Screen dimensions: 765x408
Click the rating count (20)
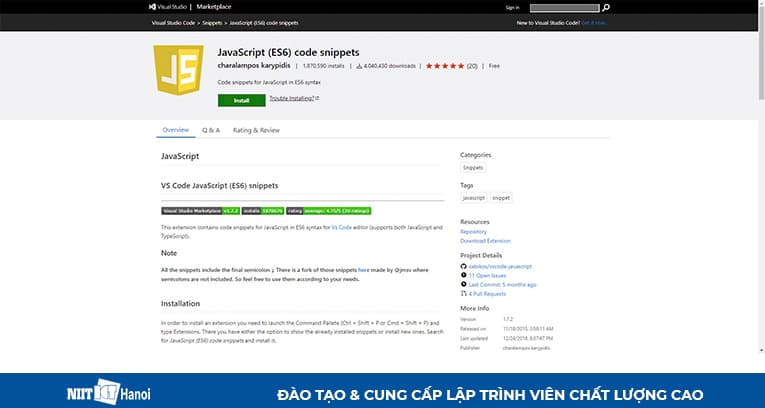pos(472,66)
